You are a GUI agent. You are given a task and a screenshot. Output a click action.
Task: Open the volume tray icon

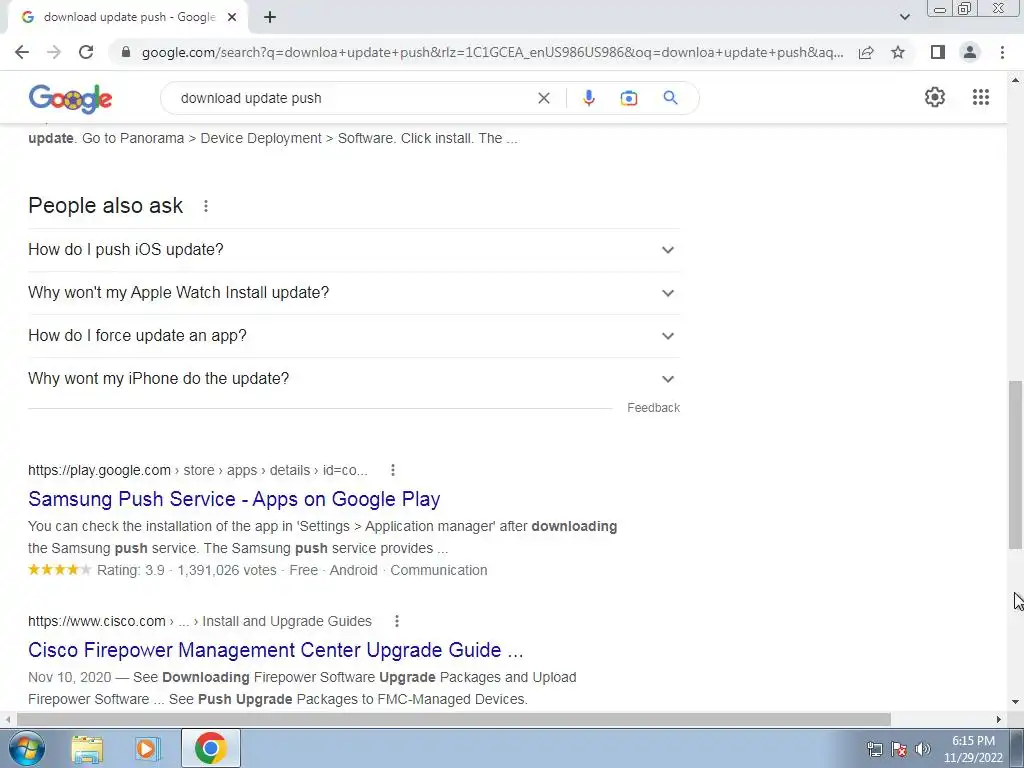[923, 749]
